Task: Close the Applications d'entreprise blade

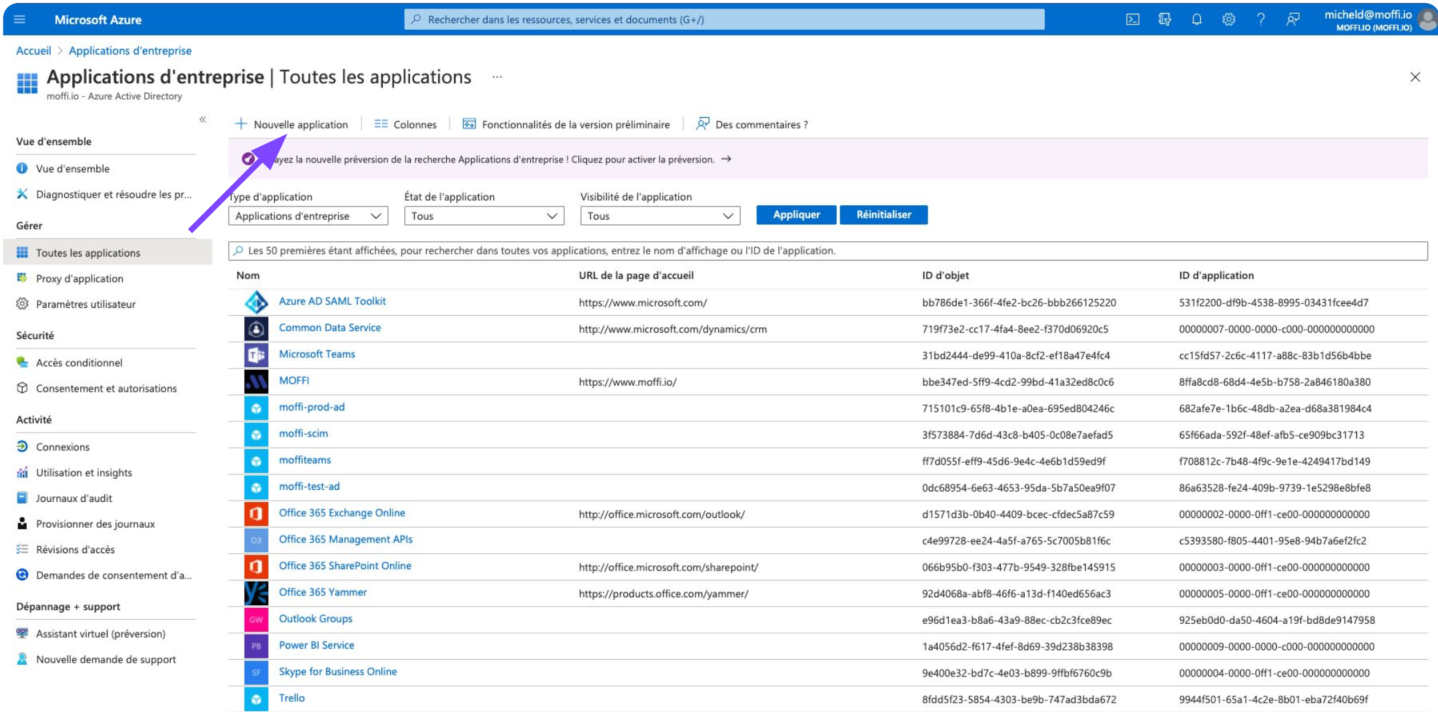Action: pos(1415,77)
